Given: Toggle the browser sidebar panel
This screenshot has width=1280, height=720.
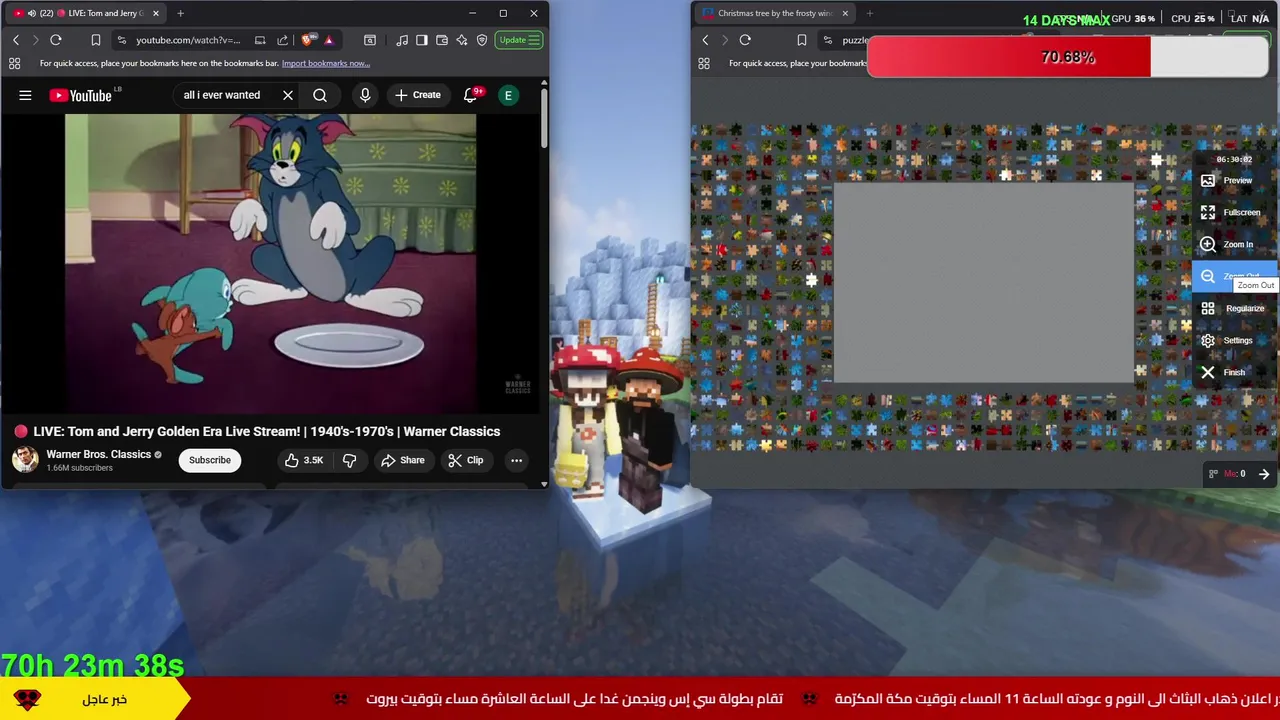Looking at the screenshot, I should 422,40.
